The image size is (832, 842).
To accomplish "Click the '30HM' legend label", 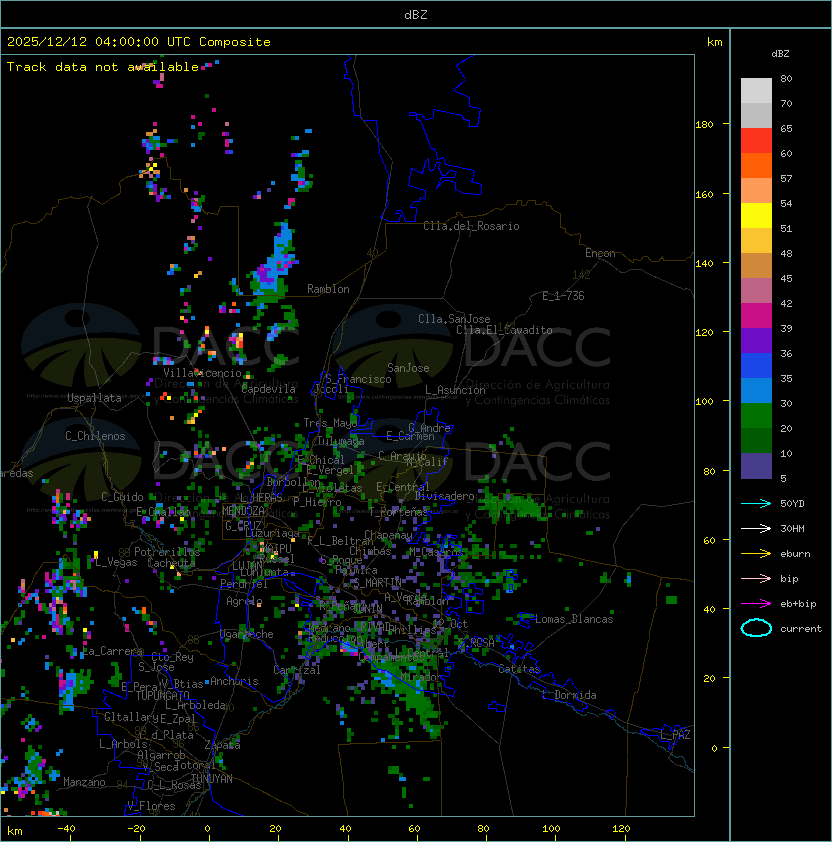I will point(792,528).
